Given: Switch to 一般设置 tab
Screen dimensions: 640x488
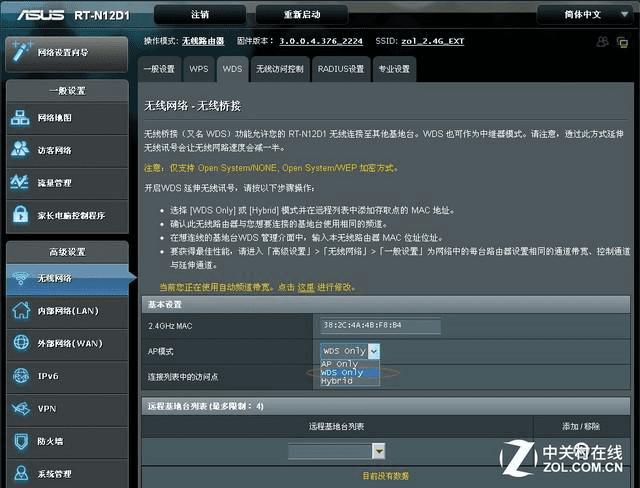Looking at the screenshot, I should click(159, 69).
